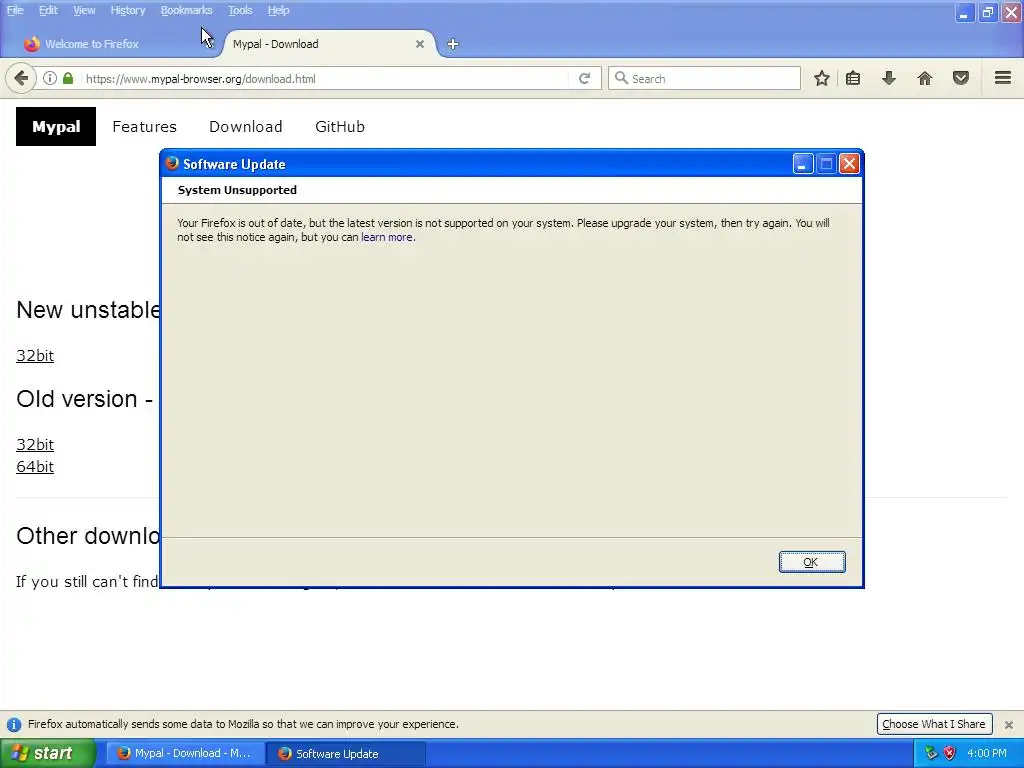Click the network connection tray icon
The height and width of the screenshot is (768, 1024).
tap(931, 753)
